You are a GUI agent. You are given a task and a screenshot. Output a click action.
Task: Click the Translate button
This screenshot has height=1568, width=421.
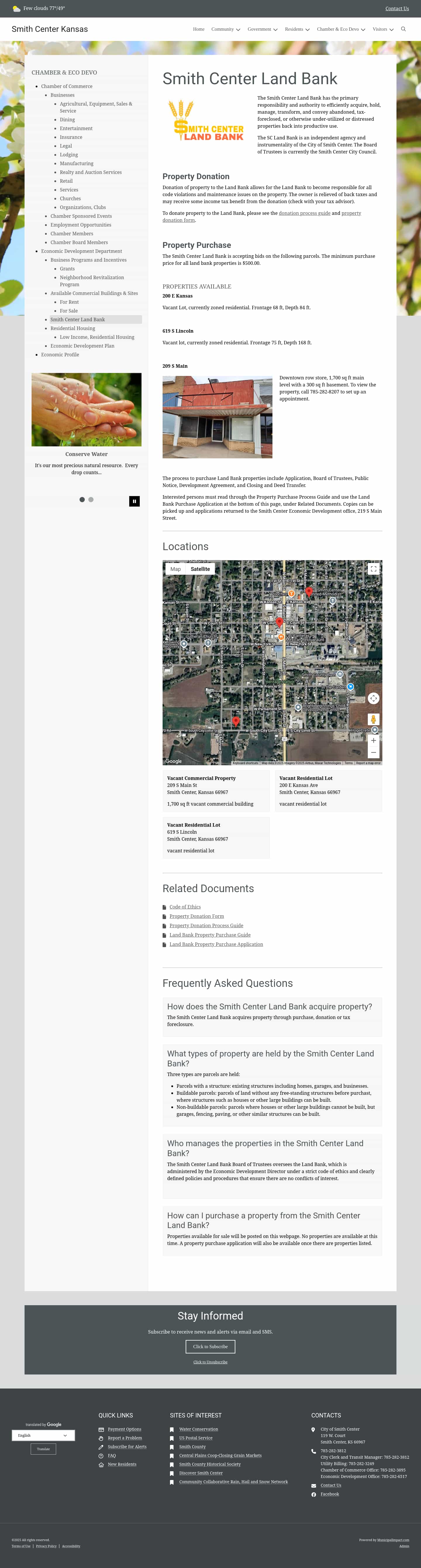tap(43, 1449)
